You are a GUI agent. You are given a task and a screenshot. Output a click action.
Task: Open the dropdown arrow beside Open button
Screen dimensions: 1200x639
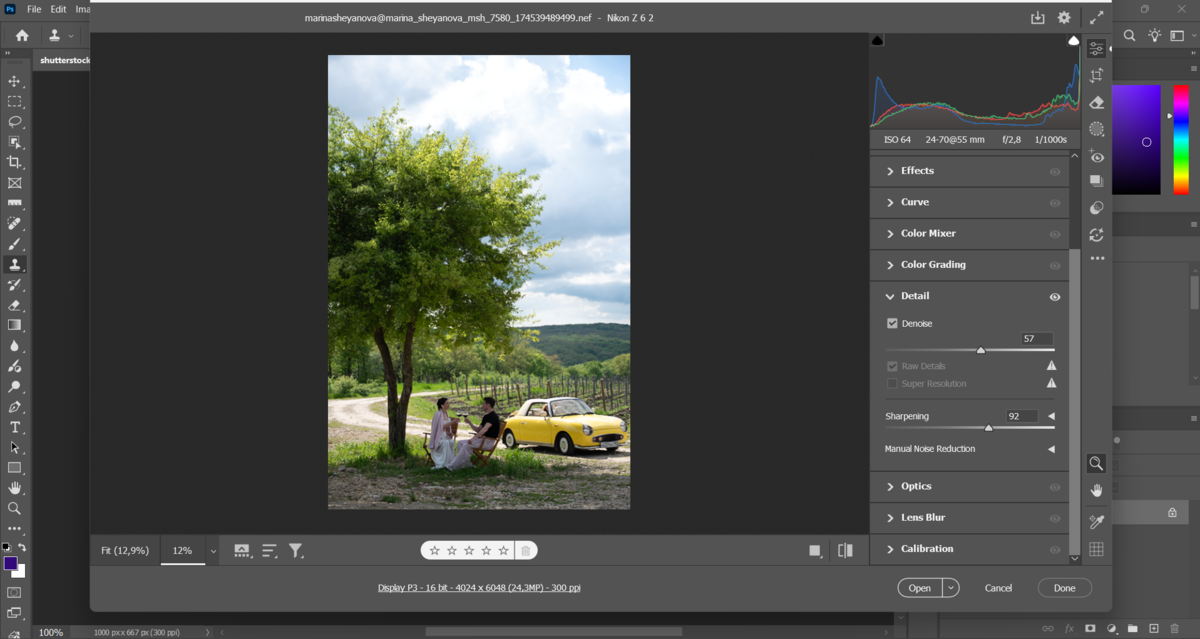(x=951, y=588)
